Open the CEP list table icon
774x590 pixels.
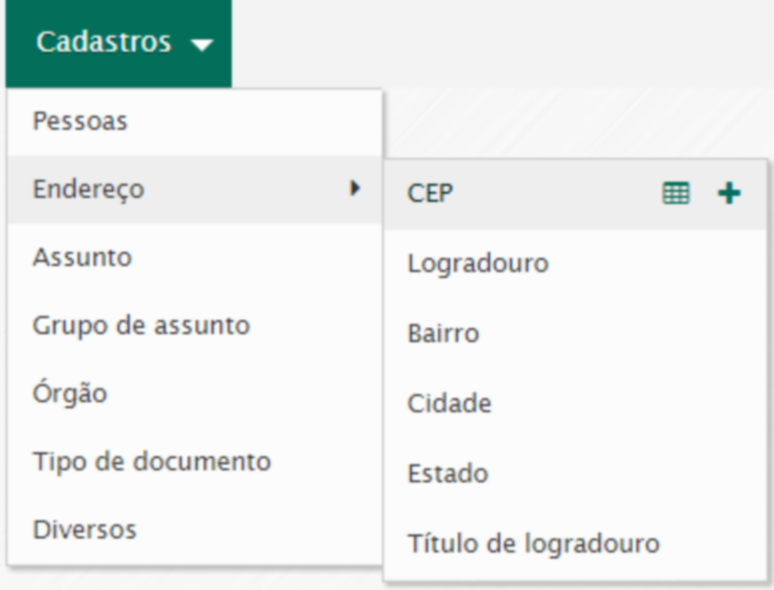coord(677,194)
